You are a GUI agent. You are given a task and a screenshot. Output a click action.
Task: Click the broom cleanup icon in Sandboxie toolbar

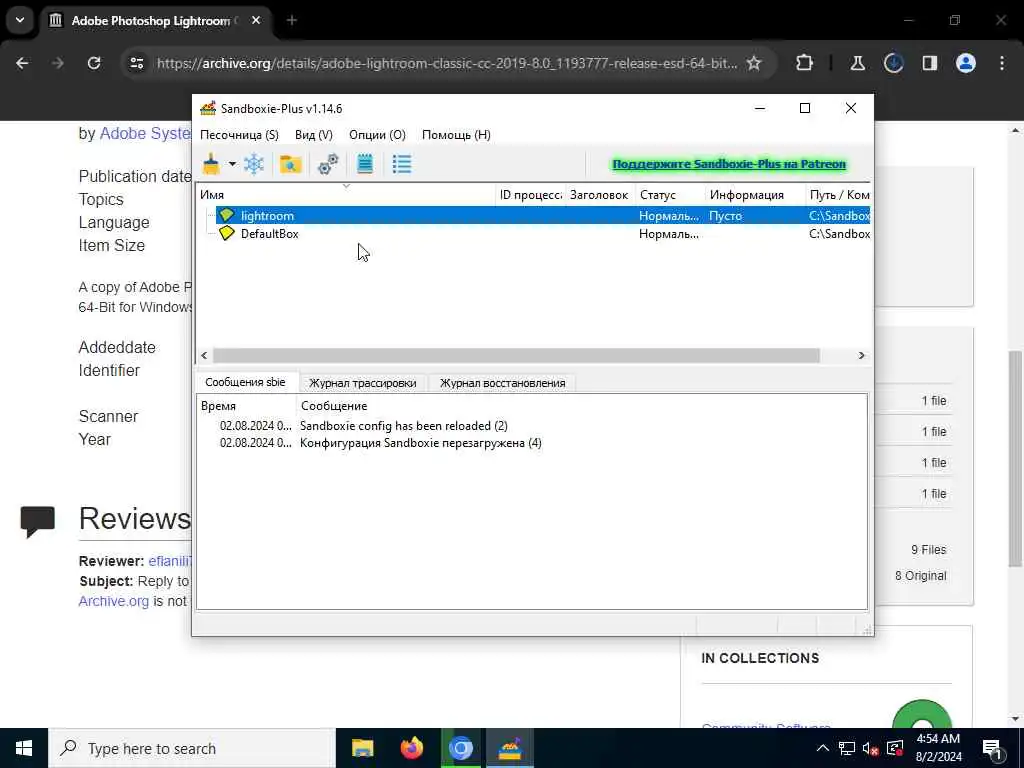pyautogui.click(x=211, y=164)
